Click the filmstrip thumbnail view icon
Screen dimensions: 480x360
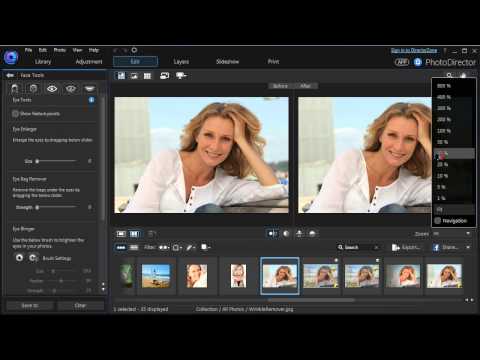(x=121, y=247)
